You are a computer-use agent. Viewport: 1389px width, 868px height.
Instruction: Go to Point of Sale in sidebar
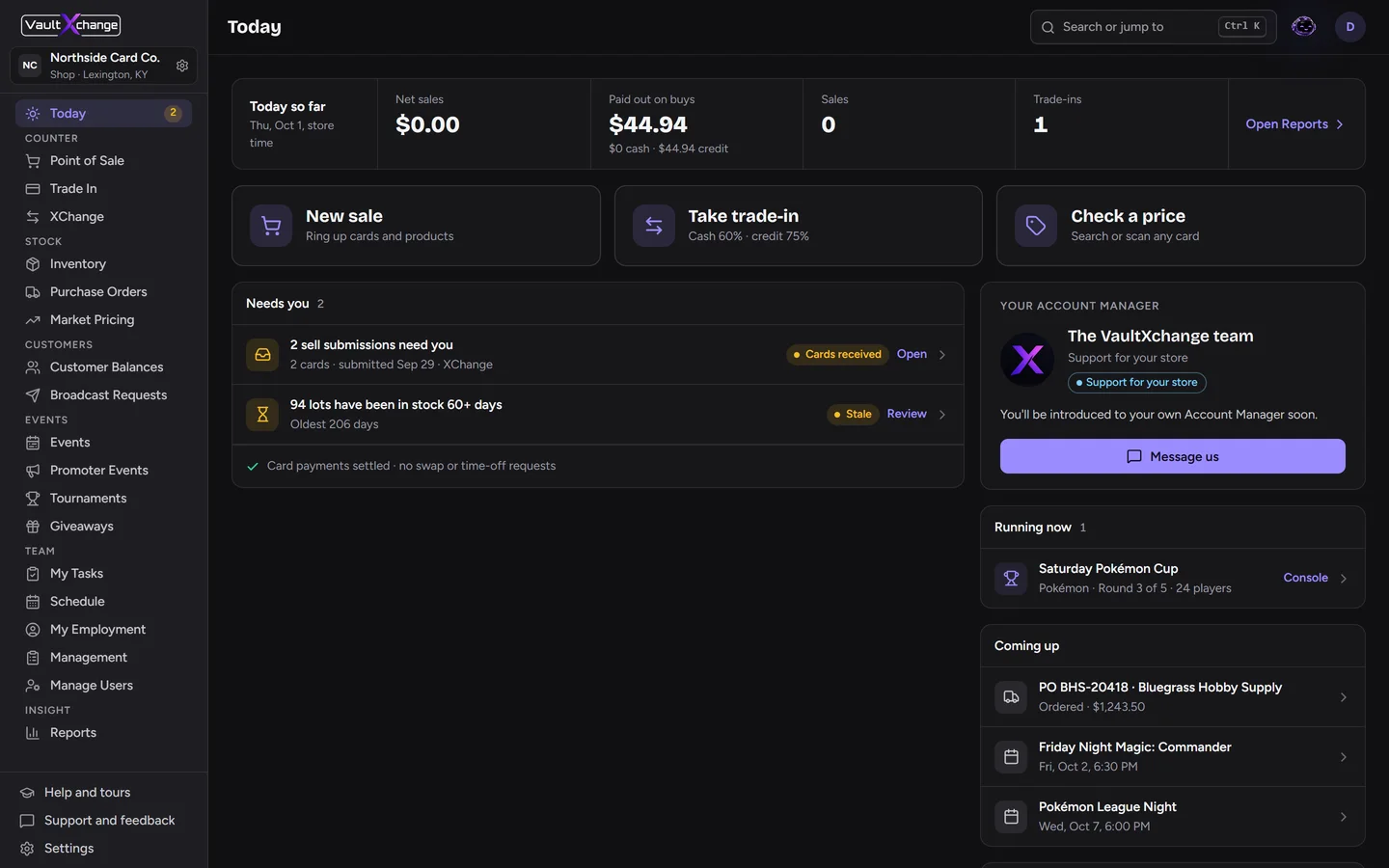[x=103, y=161]
